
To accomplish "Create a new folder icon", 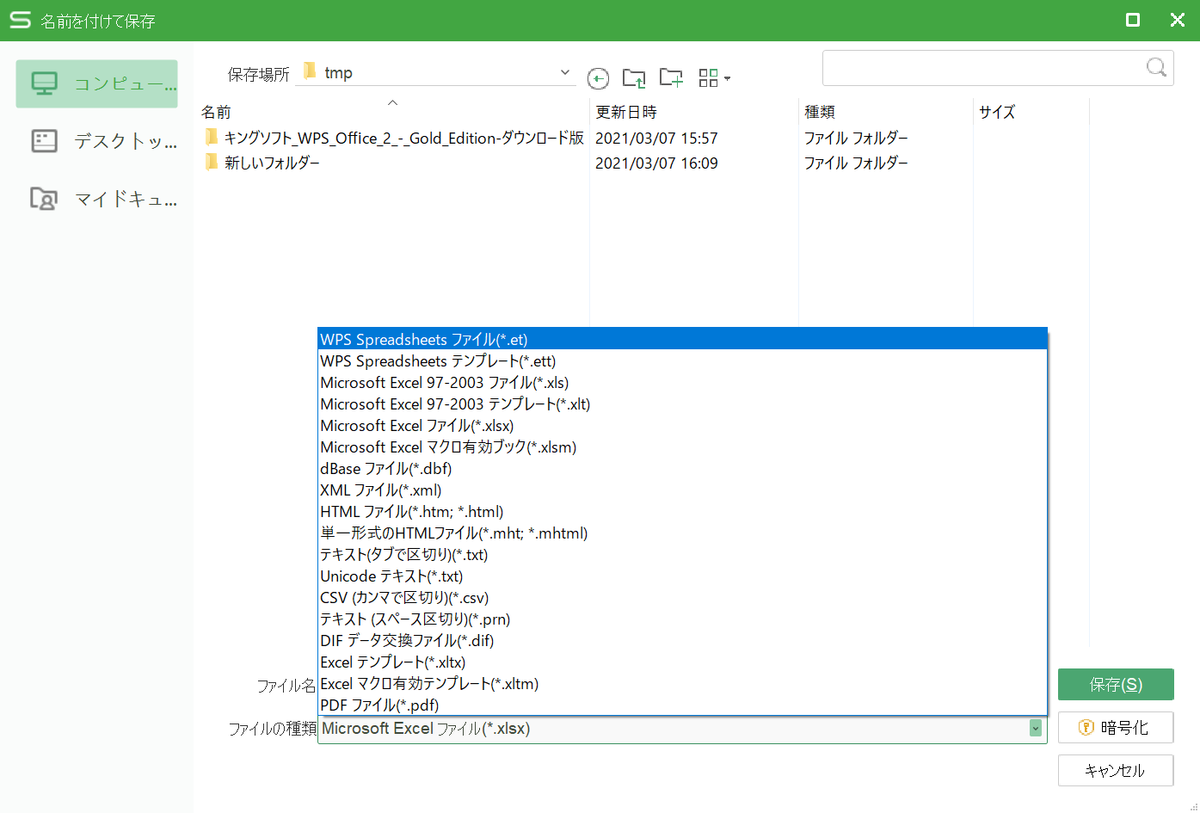I will [x=671, y=77].
